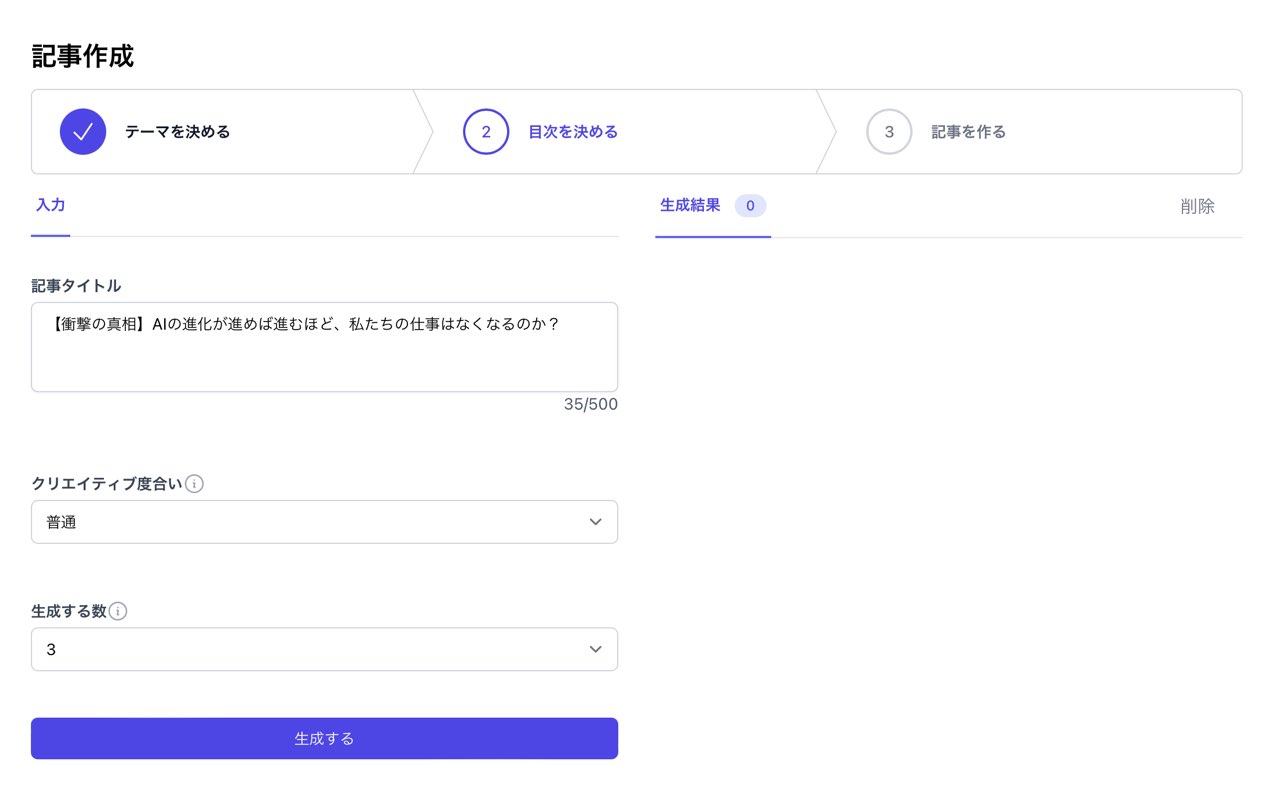Switch to the 生成結果 tab
The width and height of the screenshot is (1280, 785).
690,205
